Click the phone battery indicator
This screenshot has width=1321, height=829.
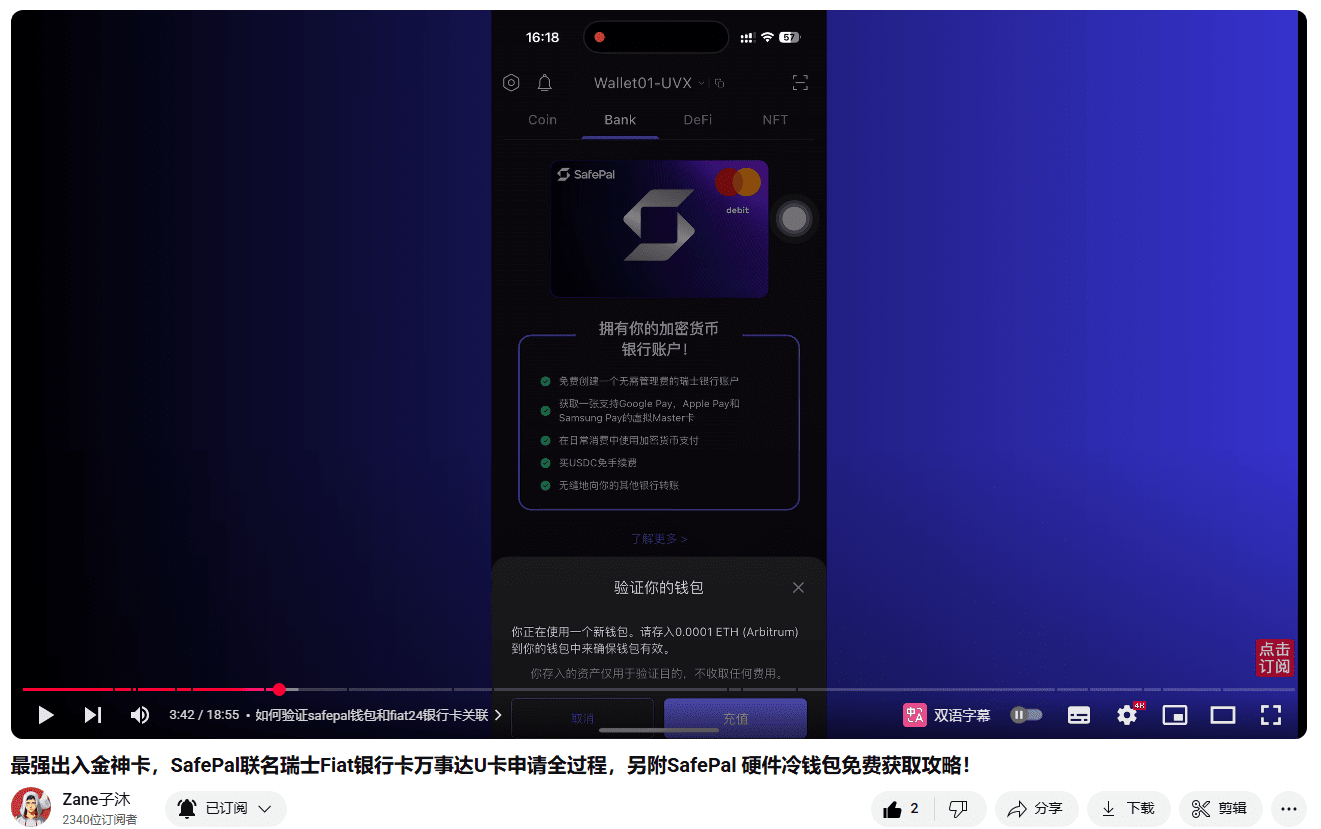(x=789, y=37)
